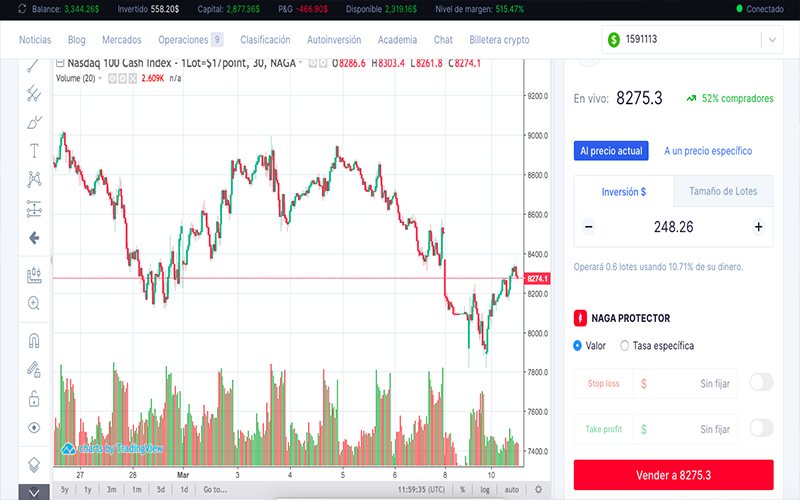Viewport: 800px width, 500px height.
Task: Click the investment amount field 248.26
Action: coord(673,227)
